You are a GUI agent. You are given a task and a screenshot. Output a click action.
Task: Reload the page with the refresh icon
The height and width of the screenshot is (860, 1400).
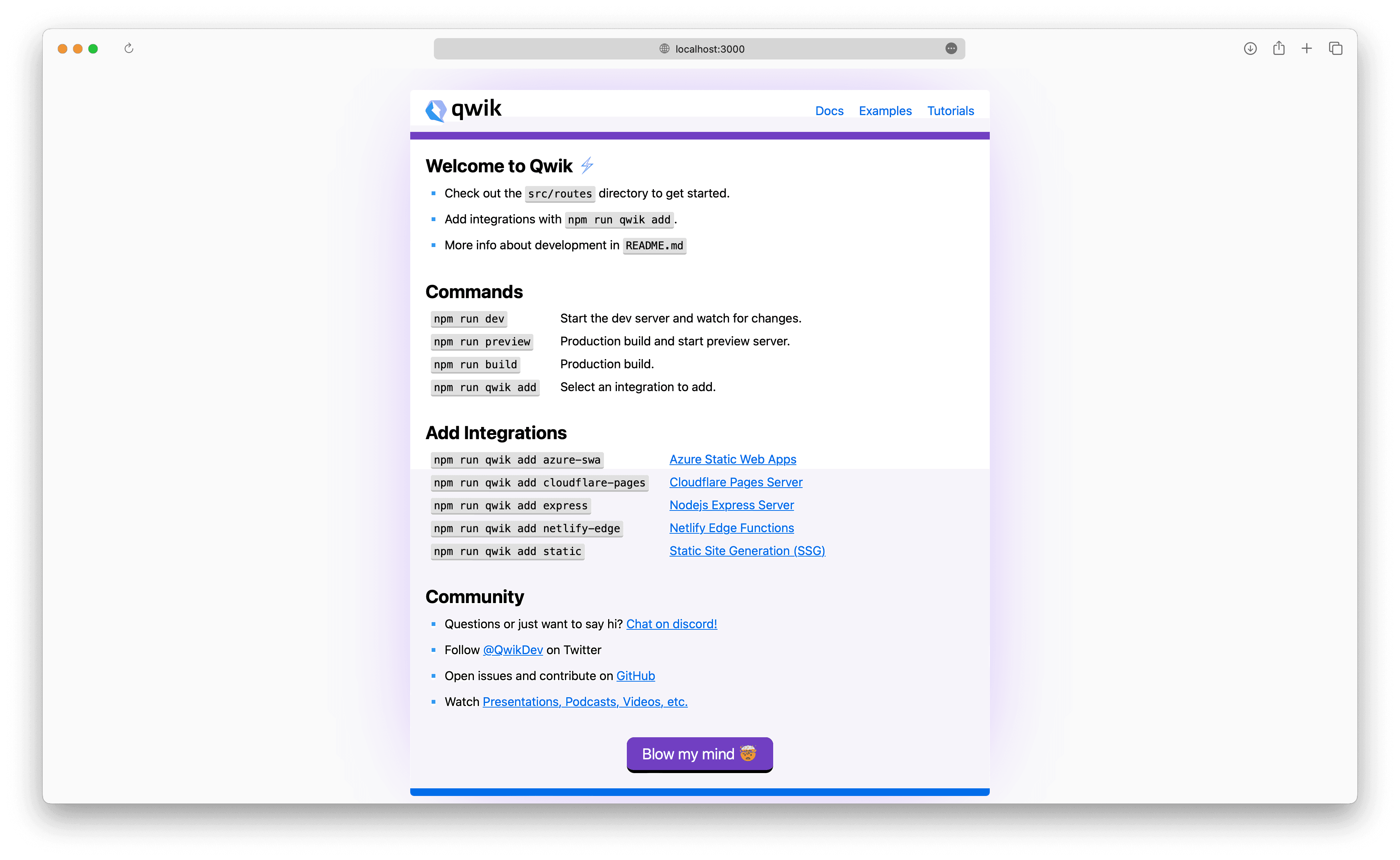pos(128,48)
